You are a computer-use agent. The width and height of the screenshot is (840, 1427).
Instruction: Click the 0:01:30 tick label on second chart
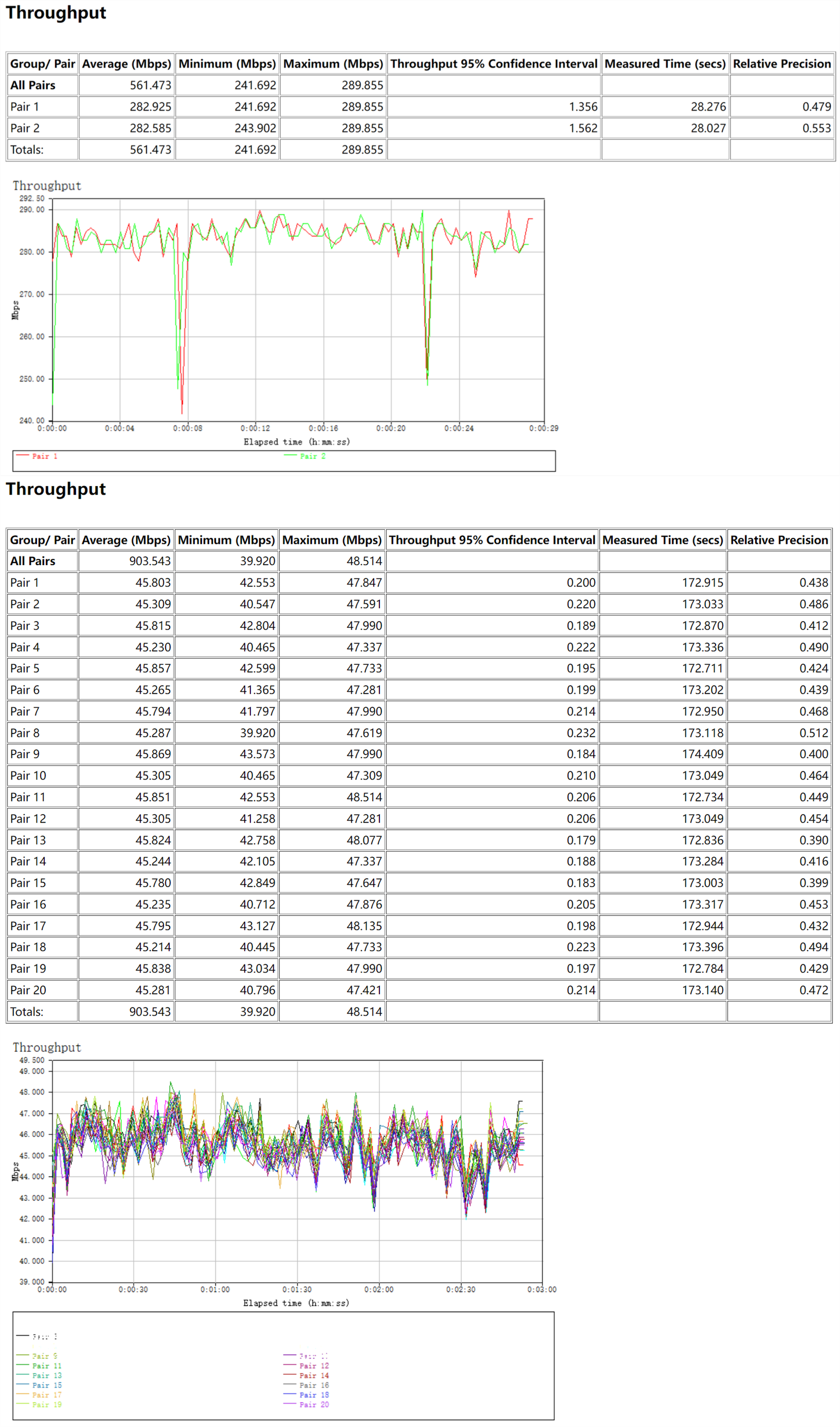[x=297, y=1289]
